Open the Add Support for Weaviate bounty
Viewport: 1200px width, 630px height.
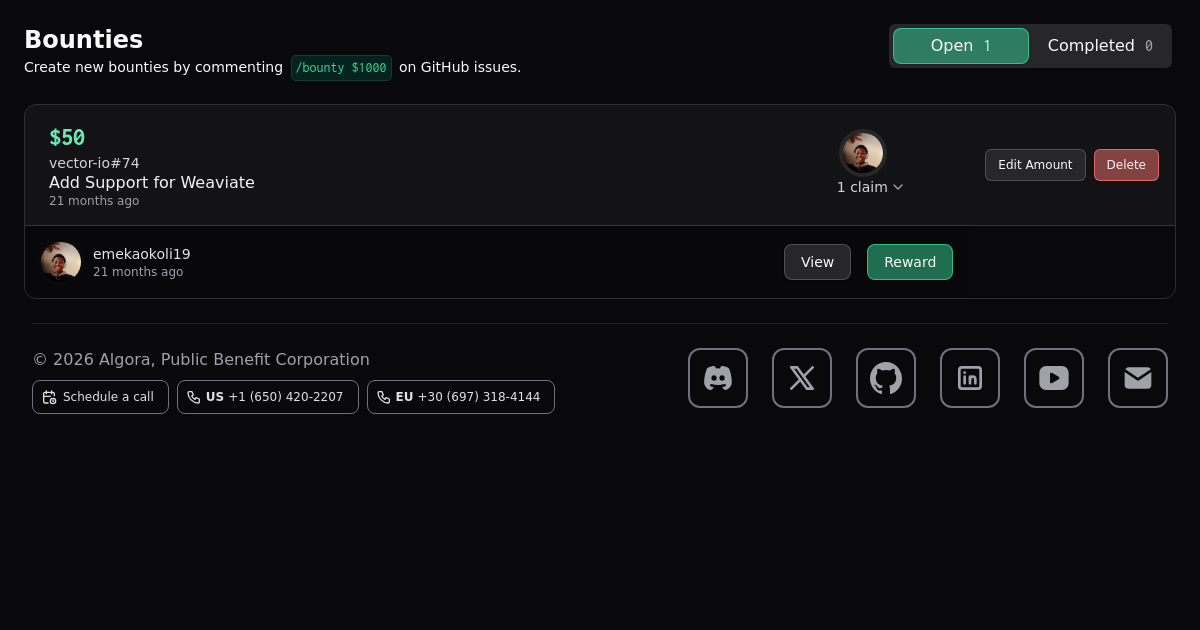152,182
